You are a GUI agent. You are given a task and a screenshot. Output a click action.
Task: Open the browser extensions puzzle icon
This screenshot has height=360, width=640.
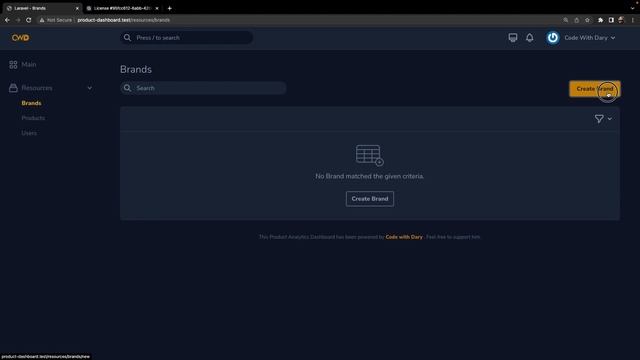point(600,20)
